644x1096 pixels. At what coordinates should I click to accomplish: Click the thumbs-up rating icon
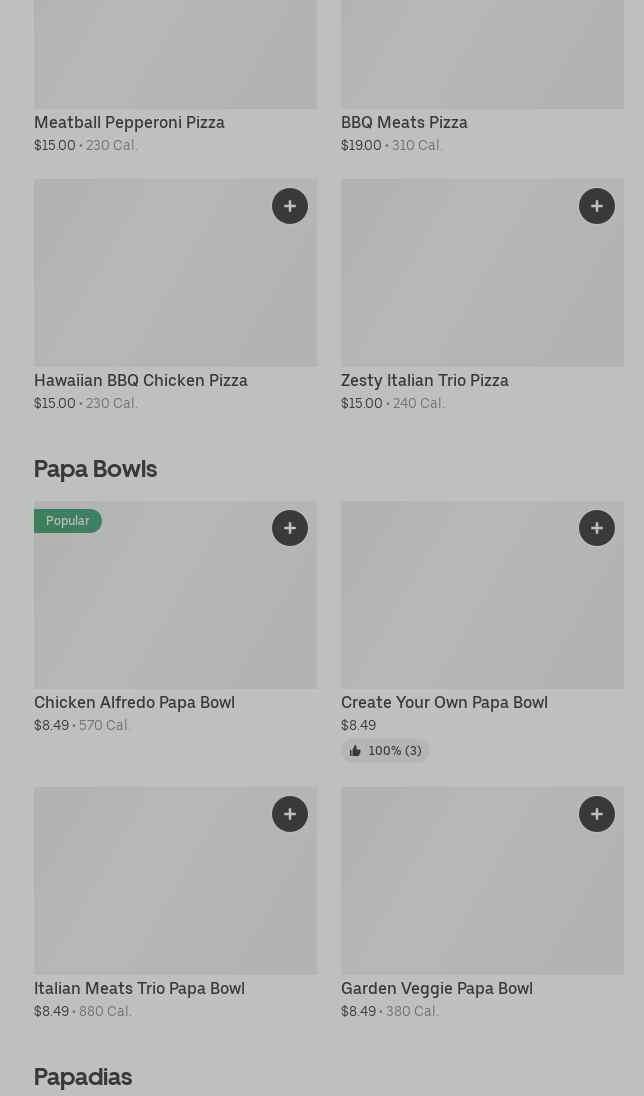(355, 751)
